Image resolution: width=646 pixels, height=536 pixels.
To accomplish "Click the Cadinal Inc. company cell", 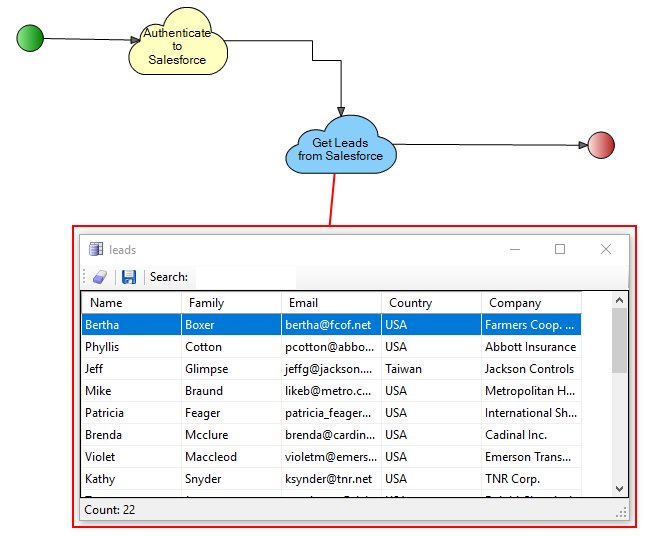I will (x=531, y=435).
